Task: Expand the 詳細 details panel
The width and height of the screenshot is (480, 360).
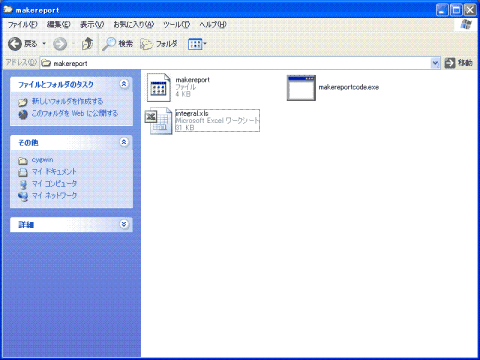Action: 124,224
